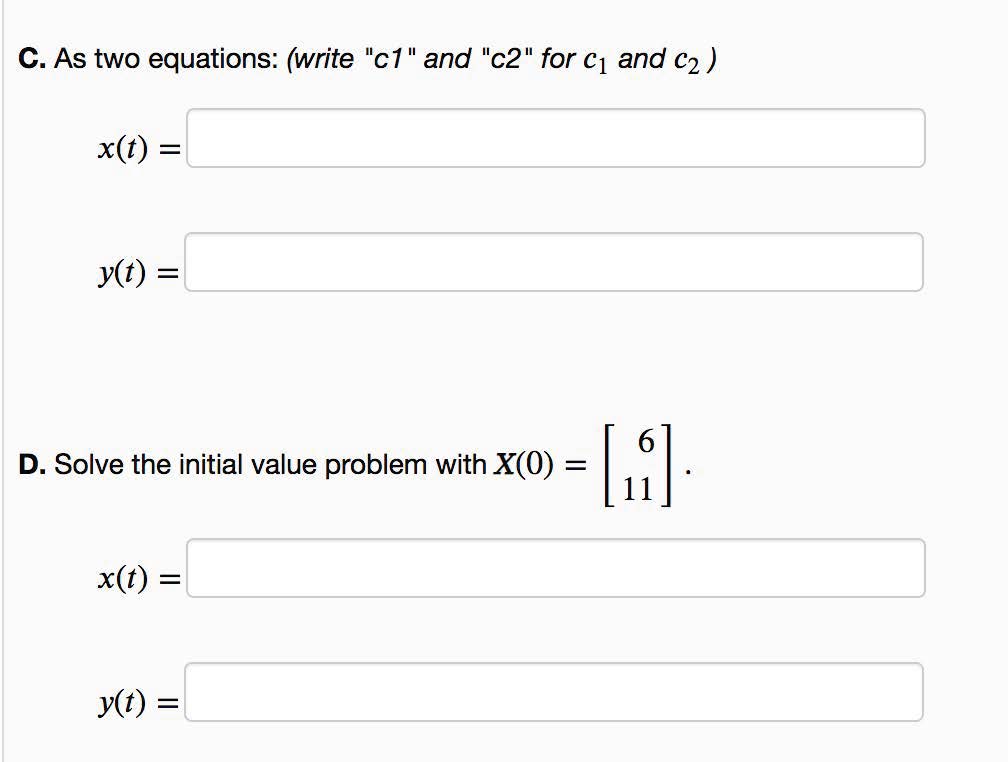This screenshot has width=1008, height=762.
Task: Click the x(t) answer box in part C
Action: (555, 138)
